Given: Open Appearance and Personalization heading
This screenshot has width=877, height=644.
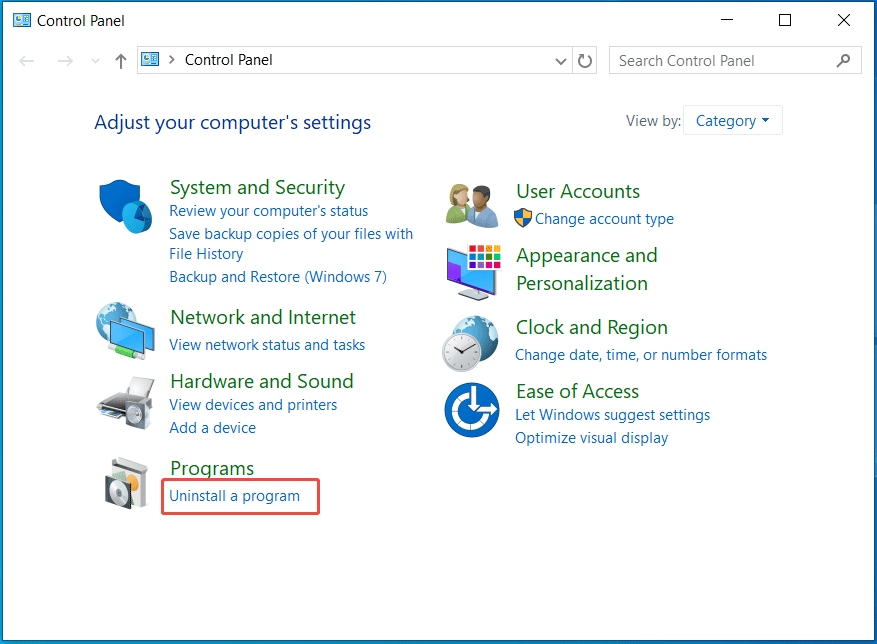Looking at the screenshot, I should tap(587, 269).
